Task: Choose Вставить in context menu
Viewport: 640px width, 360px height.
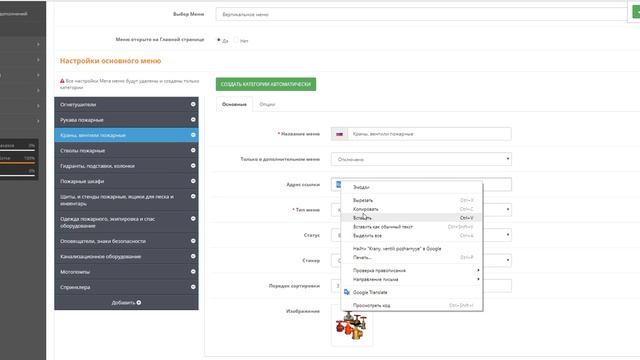Action: click(412, 218)
